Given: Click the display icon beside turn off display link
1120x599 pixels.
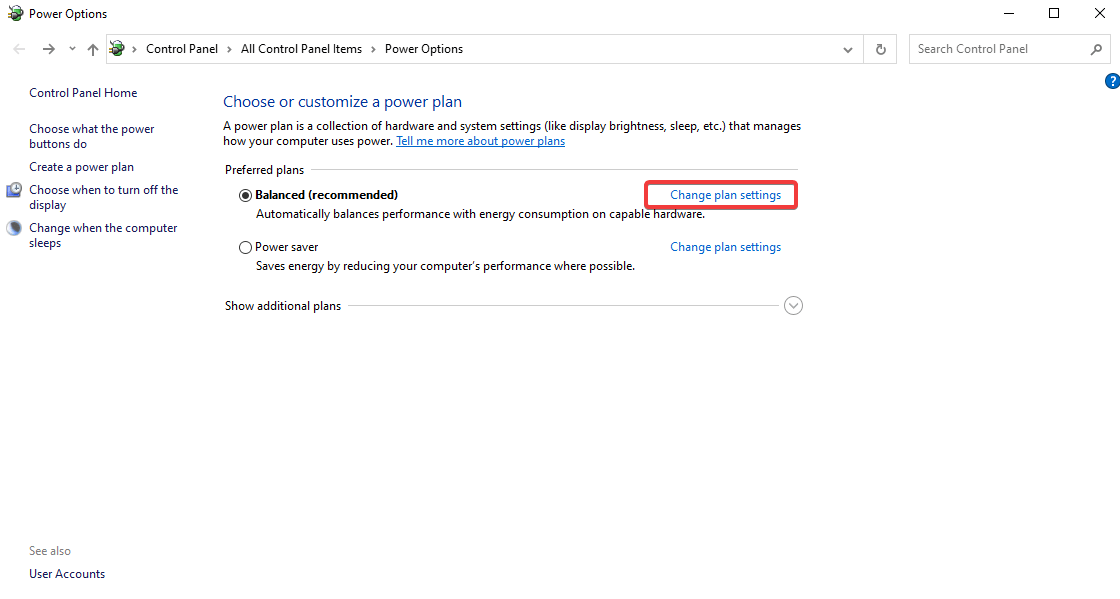Looking at the screenshot, I should (13, 189).
